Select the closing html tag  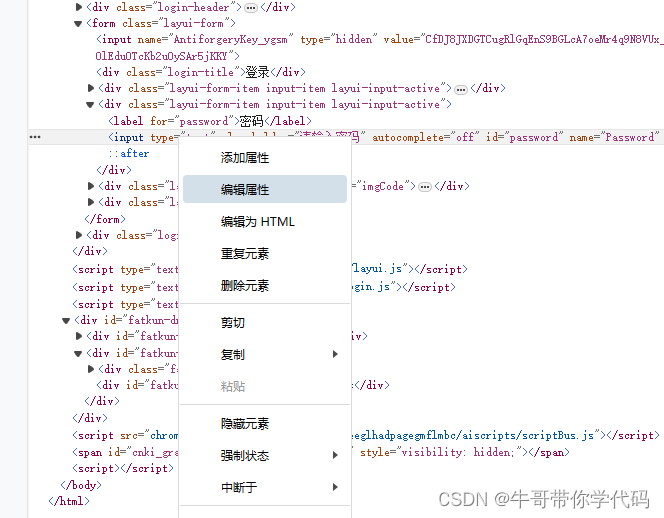(69, 501)
